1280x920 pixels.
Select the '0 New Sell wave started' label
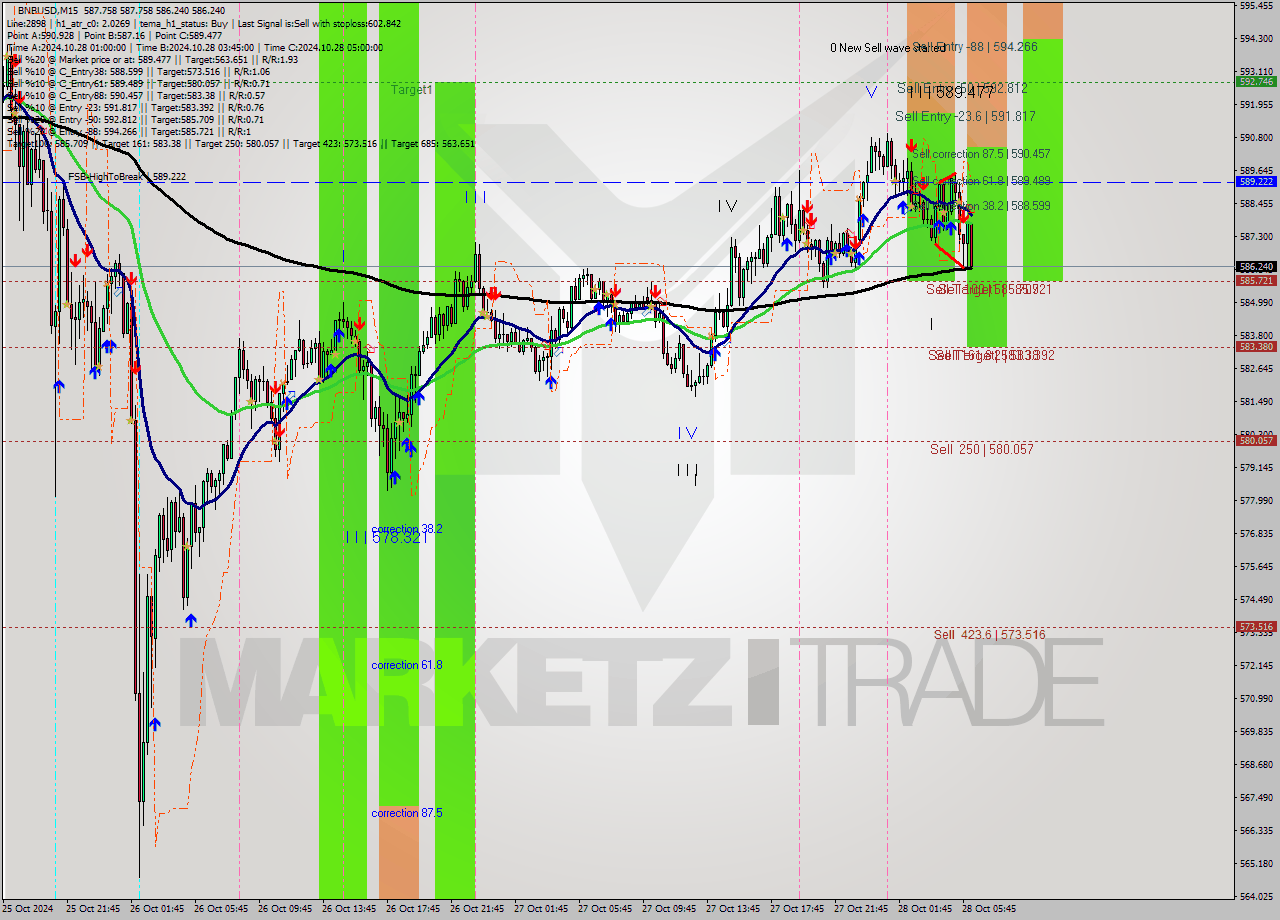click(x=888, y=47)
